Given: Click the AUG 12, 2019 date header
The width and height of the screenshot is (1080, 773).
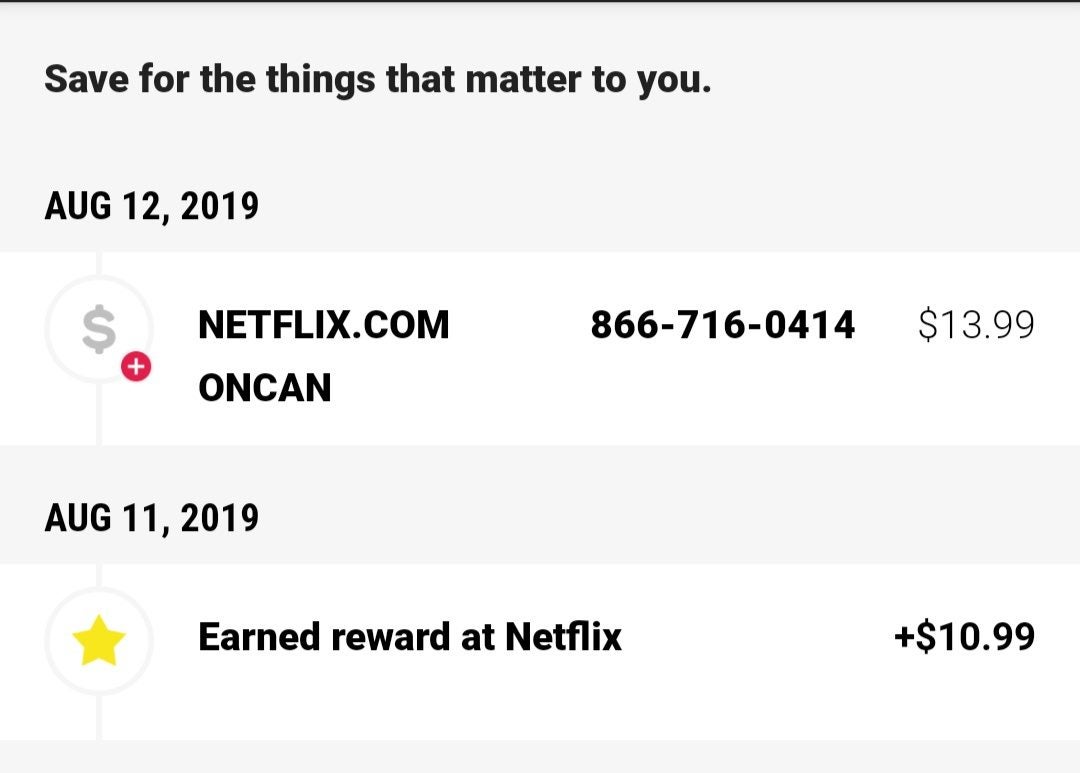Looking at the screenshot, I should 152,207.
